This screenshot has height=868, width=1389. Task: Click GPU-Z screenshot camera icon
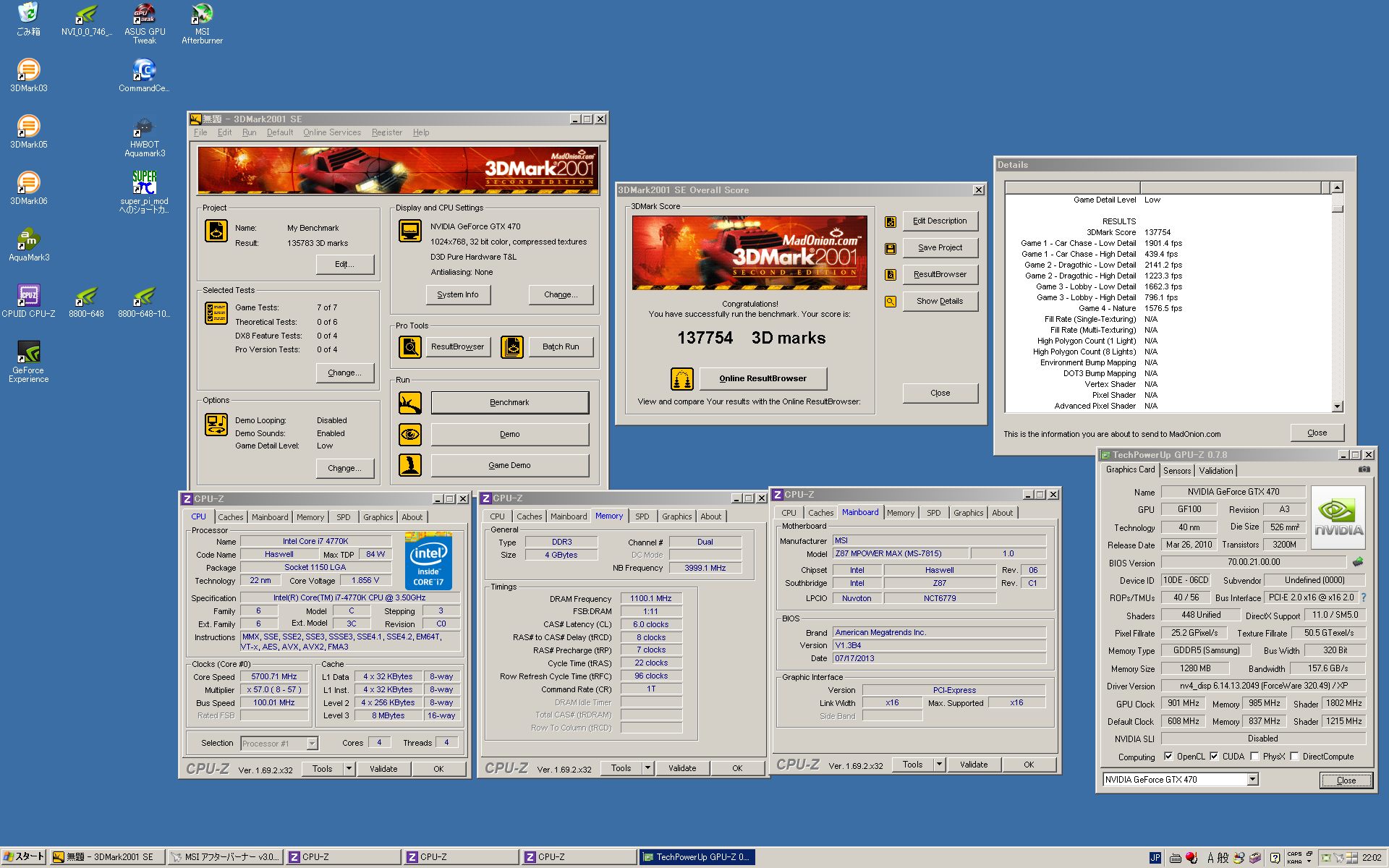(x=1364, y=469)
